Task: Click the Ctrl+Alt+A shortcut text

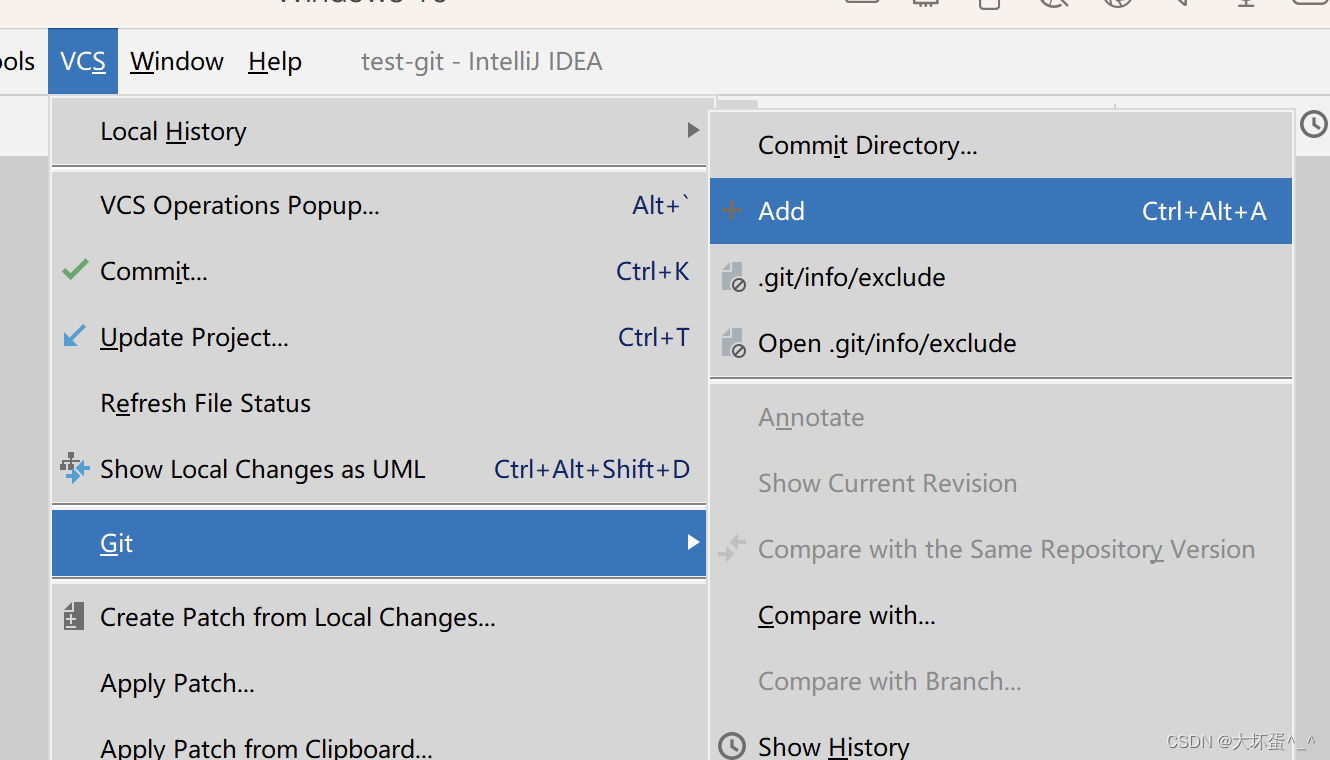Action: point(1204,212)
